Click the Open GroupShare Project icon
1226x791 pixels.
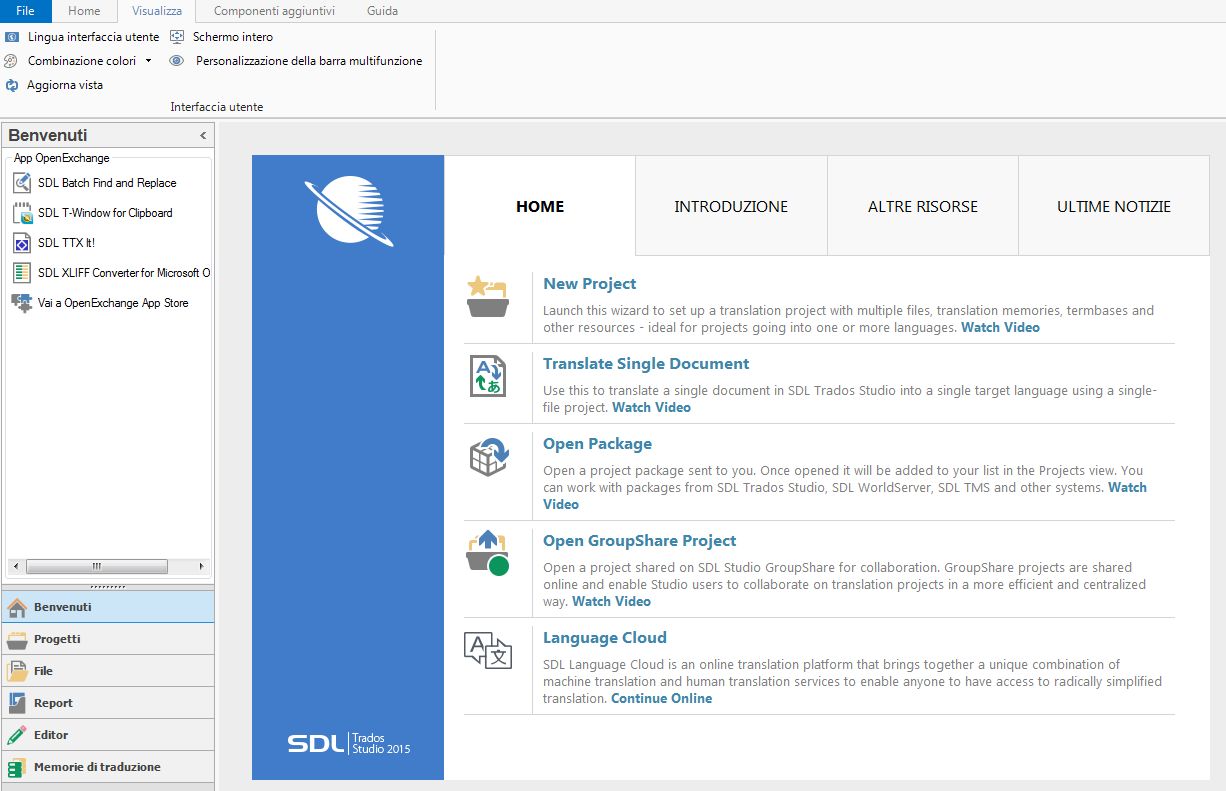pos(488,553)
